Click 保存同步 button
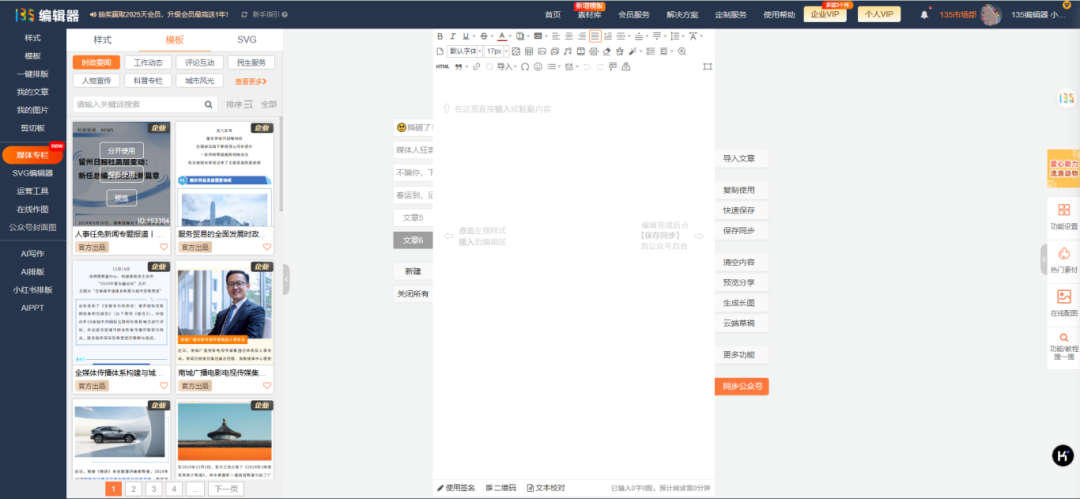 741,230
